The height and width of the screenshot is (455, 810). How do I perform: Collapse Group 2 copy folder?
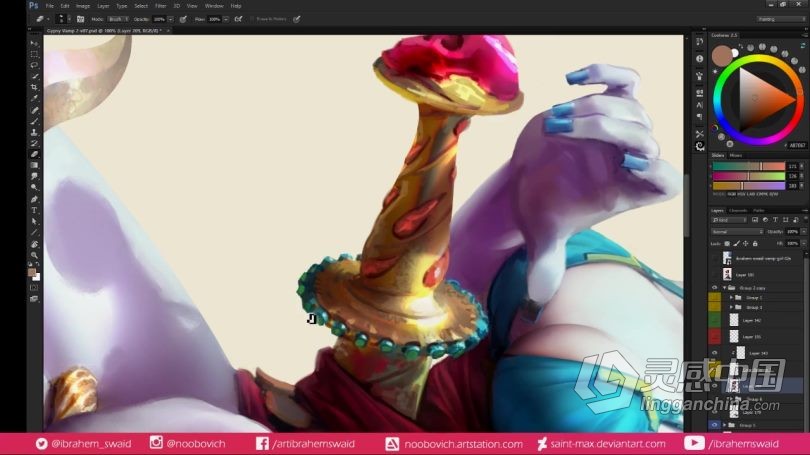pyautogui.click(x=724, y=288)
